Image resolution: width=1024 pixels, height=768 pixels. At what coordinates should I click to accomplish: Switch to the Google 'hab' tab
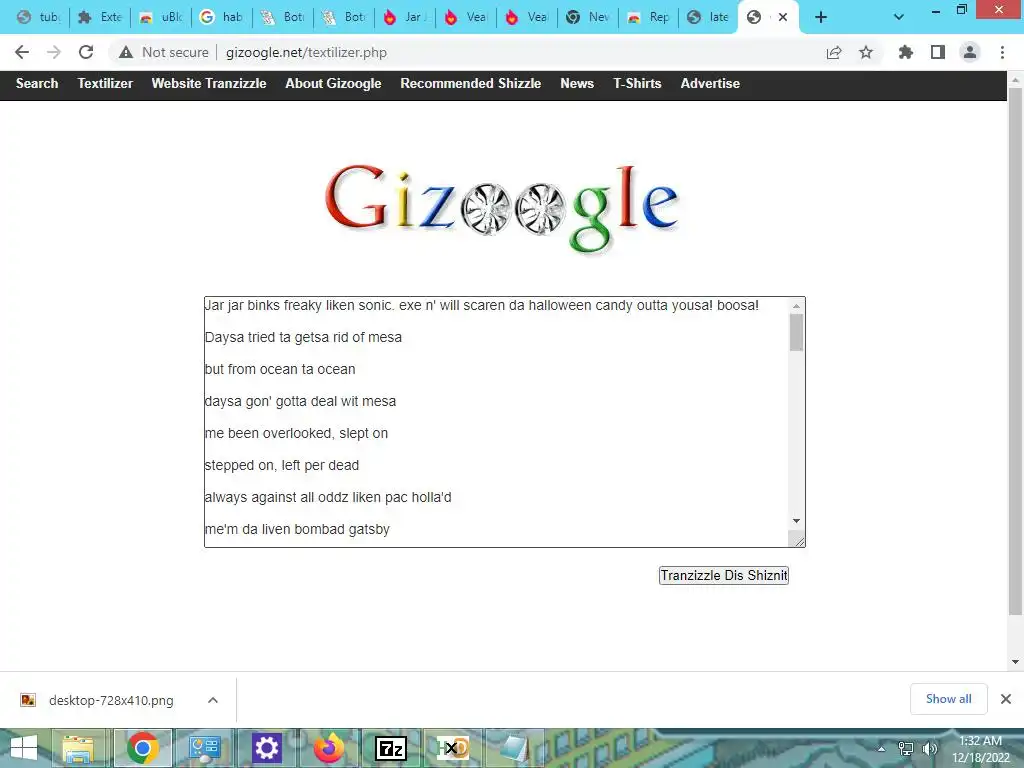pos(221,17)
